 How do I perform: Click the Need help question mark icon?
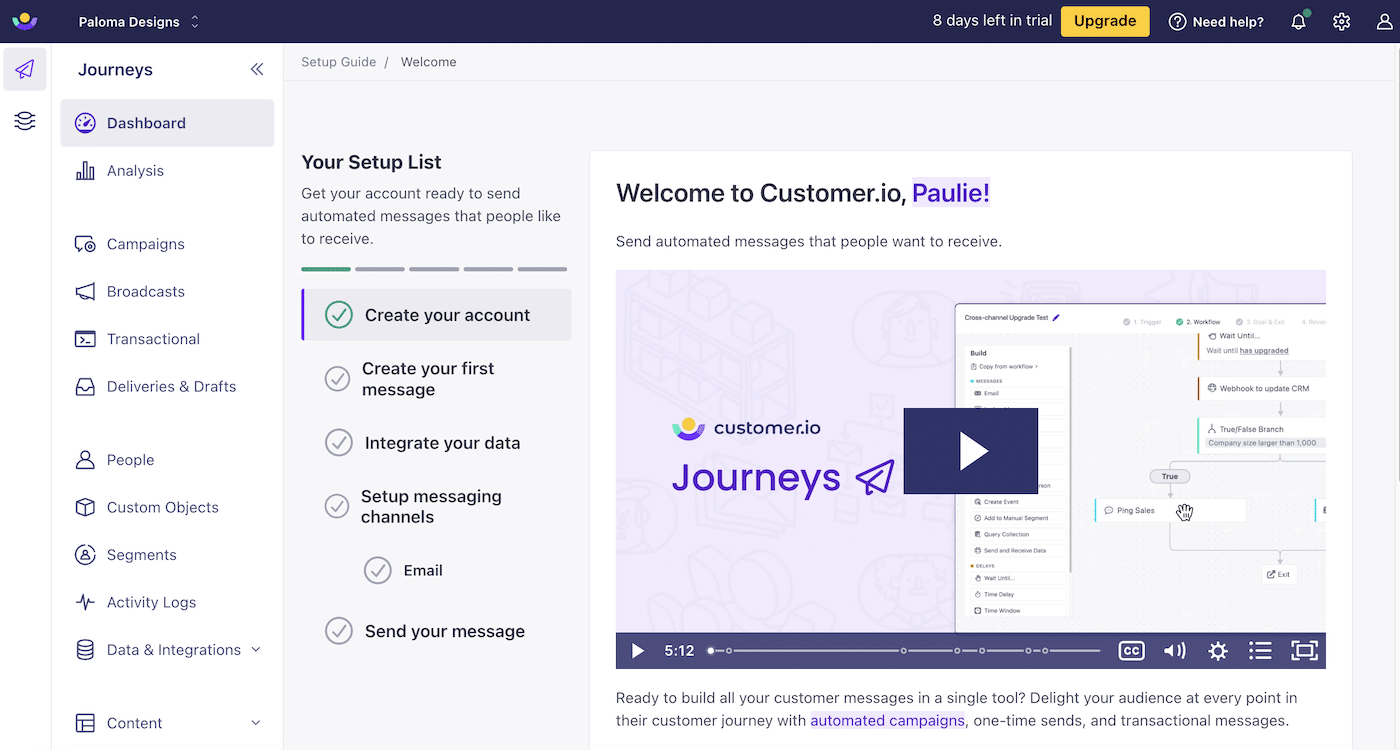click(x=1177, y=22)
